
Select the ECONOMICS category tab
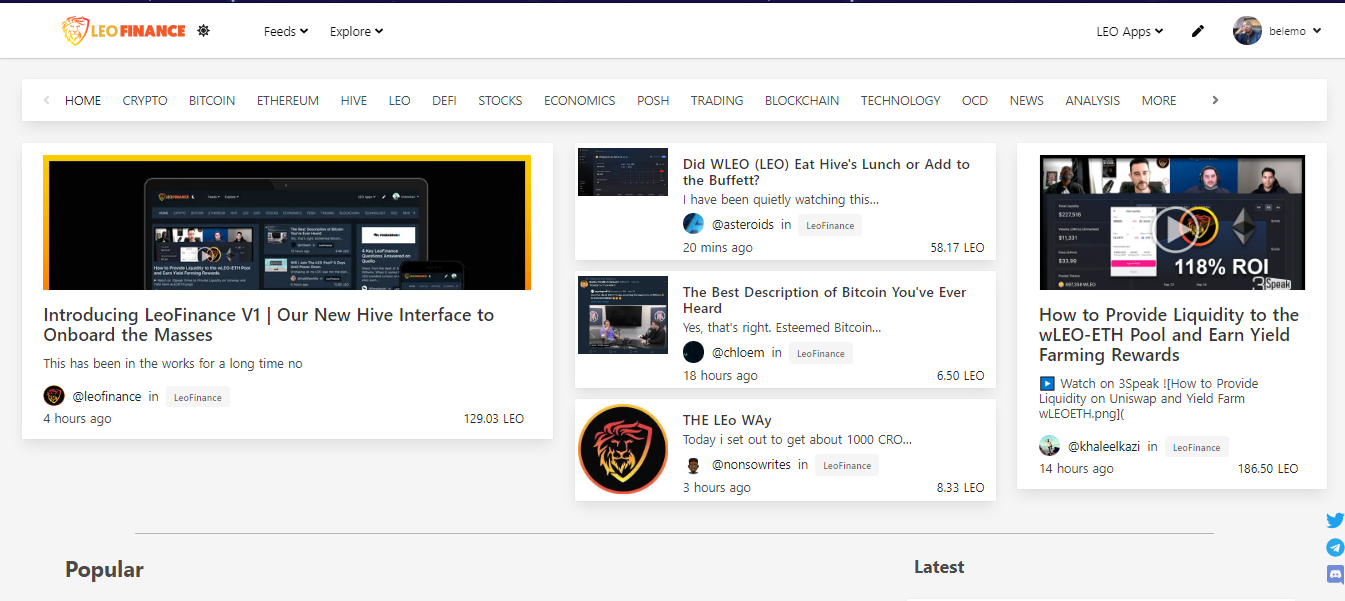[580, 100]
